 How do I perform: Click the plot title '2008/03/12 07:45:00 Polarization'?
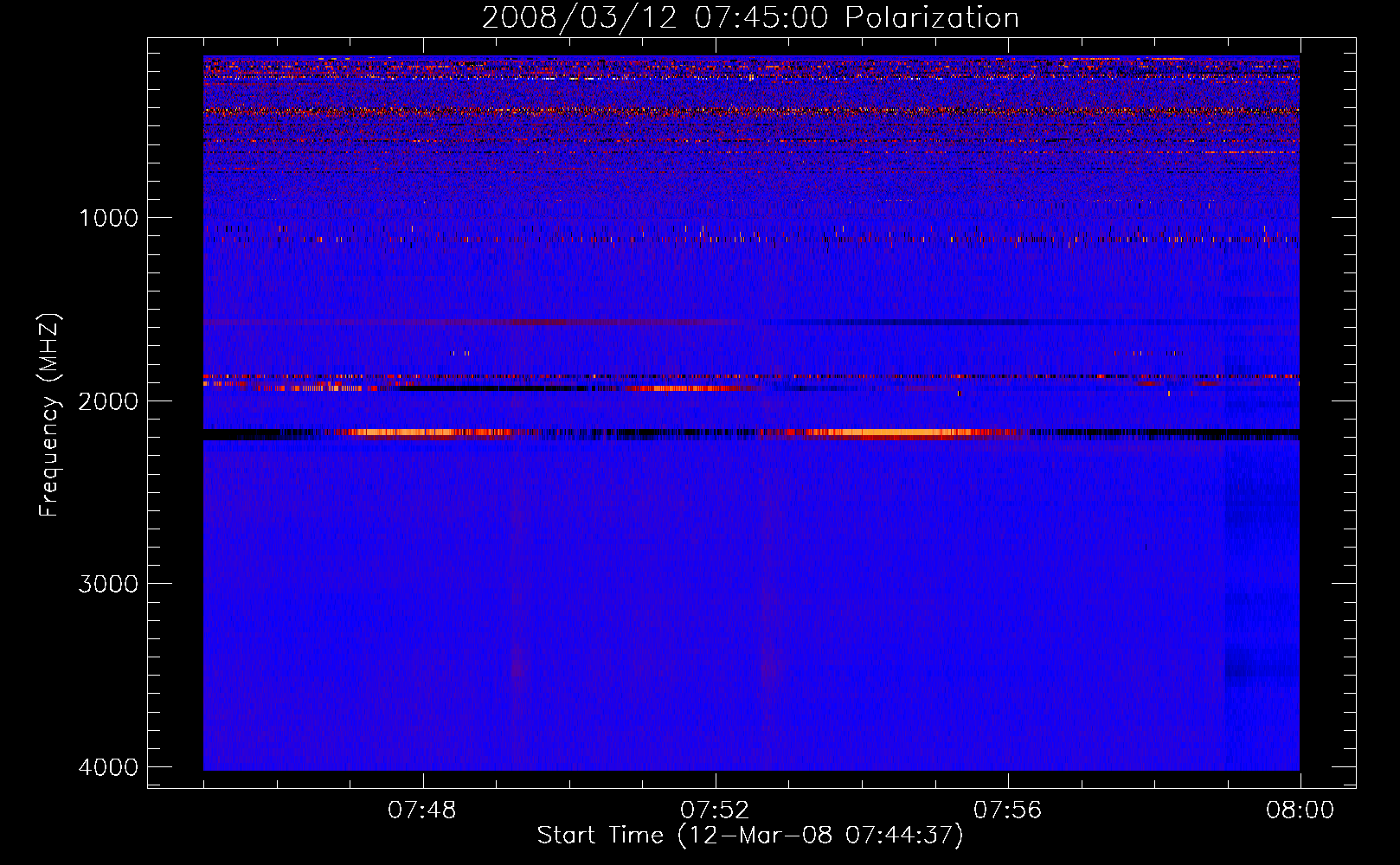point(750,18)
